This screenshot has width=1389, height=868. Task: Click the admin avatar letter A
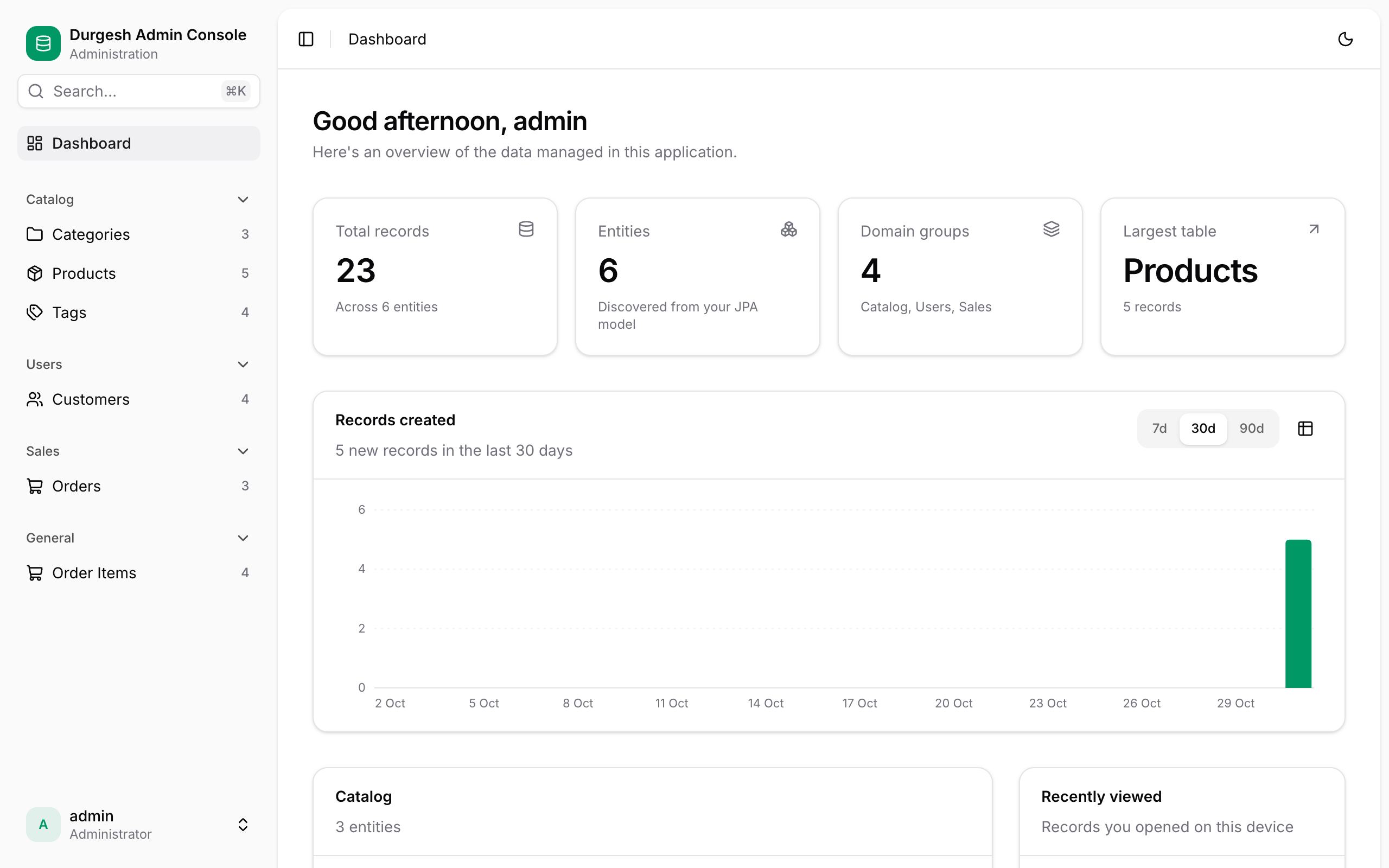pyautogui.click(x=43, y=825)
